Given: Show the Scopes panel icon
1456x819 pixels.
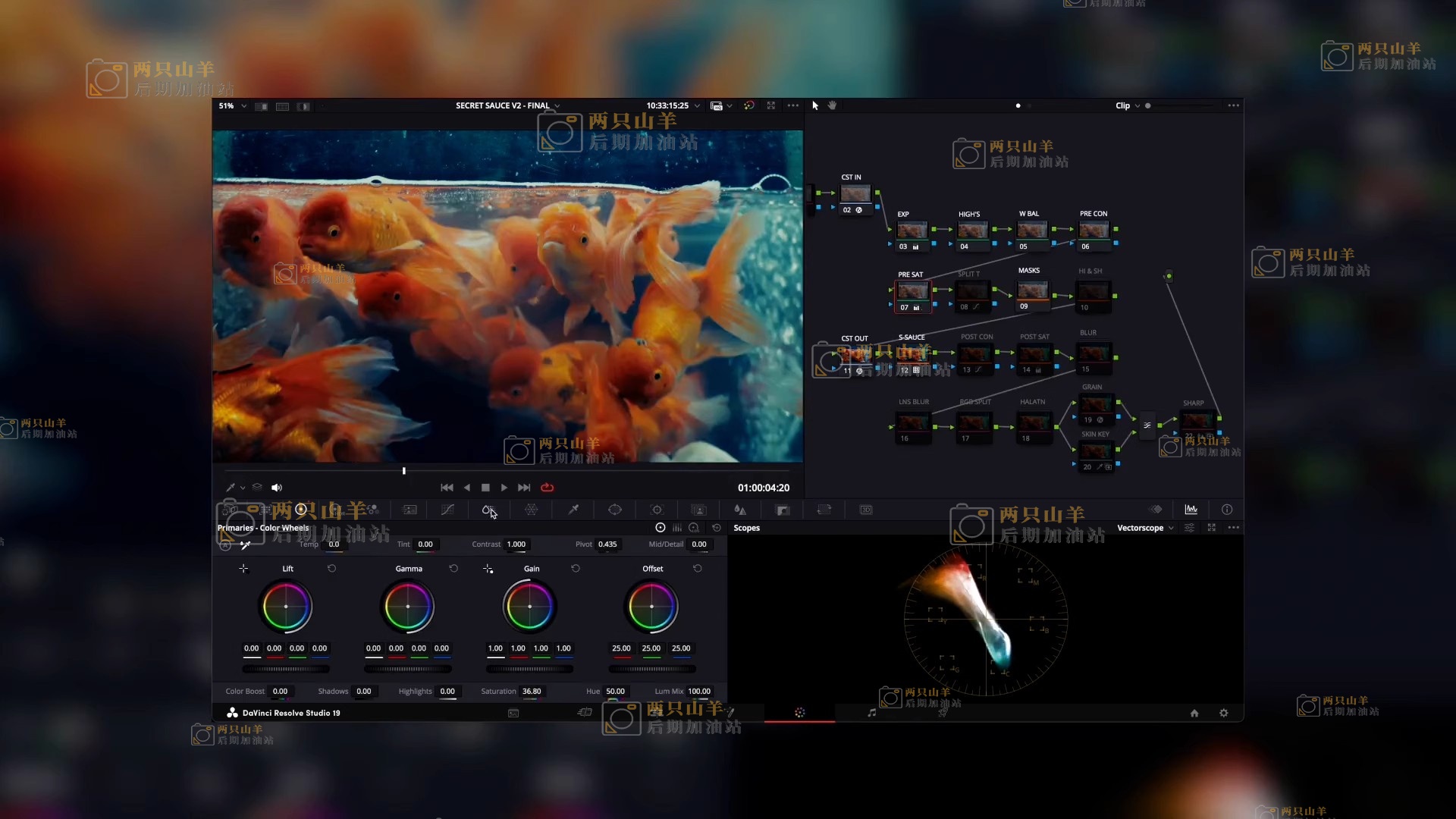Looking at the screenshot, I should coord(1191,510).
